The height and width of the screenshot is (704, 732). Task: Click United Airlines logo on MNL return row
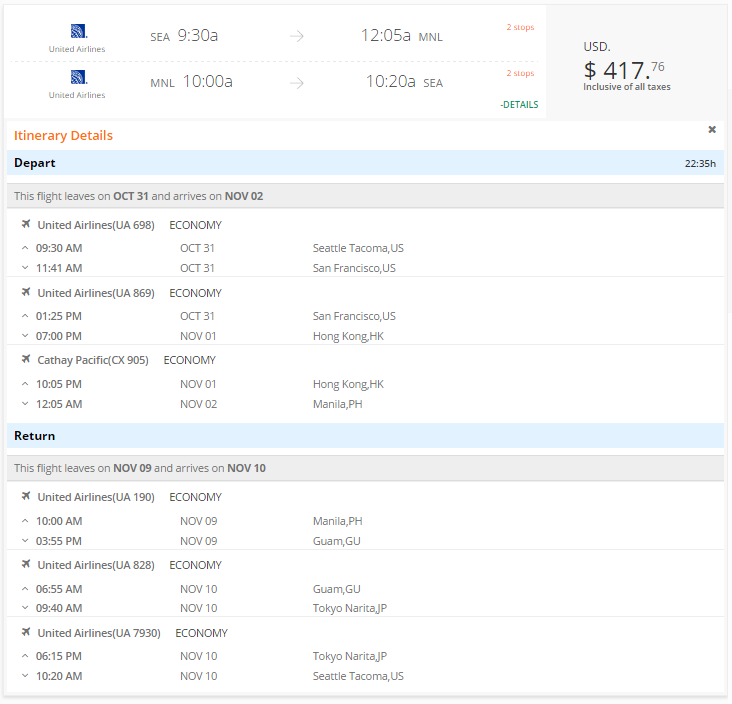pyautogui.click(x=78, y=77)
